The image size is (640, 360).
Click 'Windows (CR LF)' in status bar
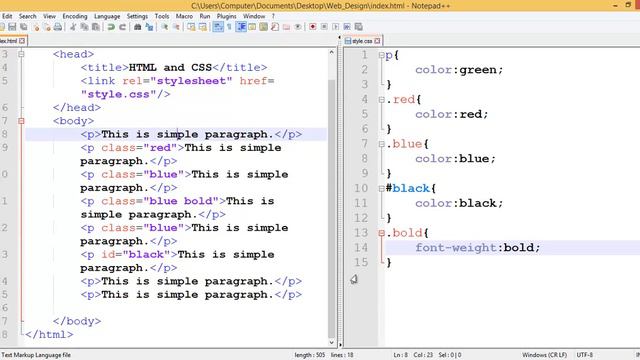[x=544, y=355]
